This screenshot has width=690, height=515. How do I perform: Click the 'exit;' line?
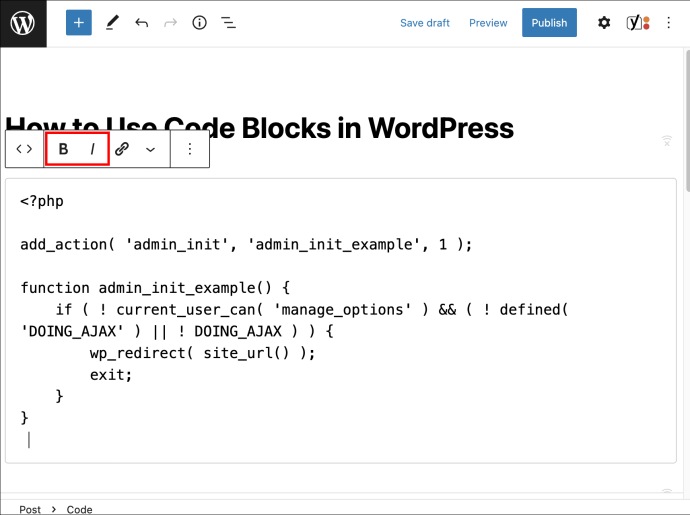111,375
